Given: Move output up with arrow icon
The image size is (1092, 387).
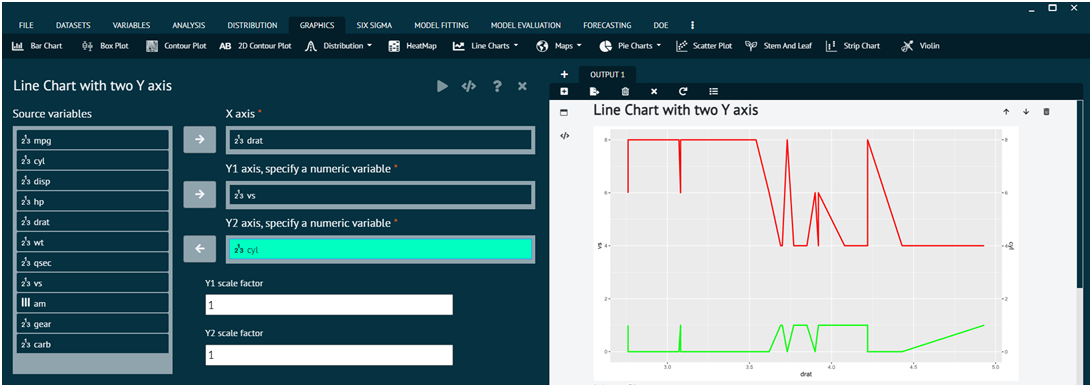Looking at the screenshot, I should coord(1006,111).
